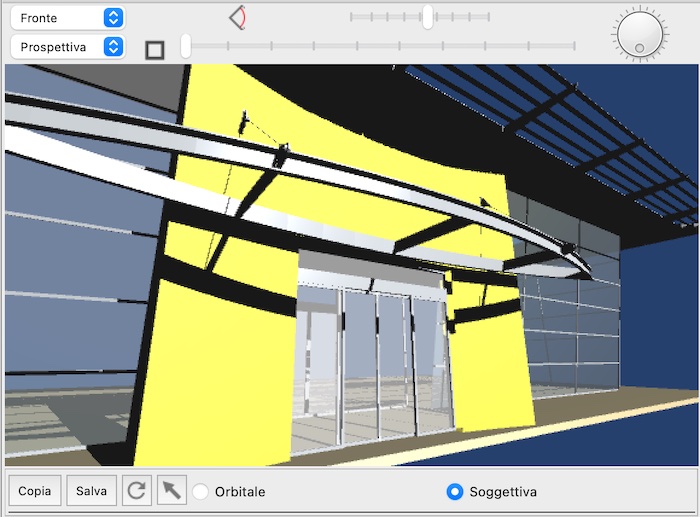Viewport: 700px width, 517px height.
Task: Click the square frame icon
Action: (155, 49)
